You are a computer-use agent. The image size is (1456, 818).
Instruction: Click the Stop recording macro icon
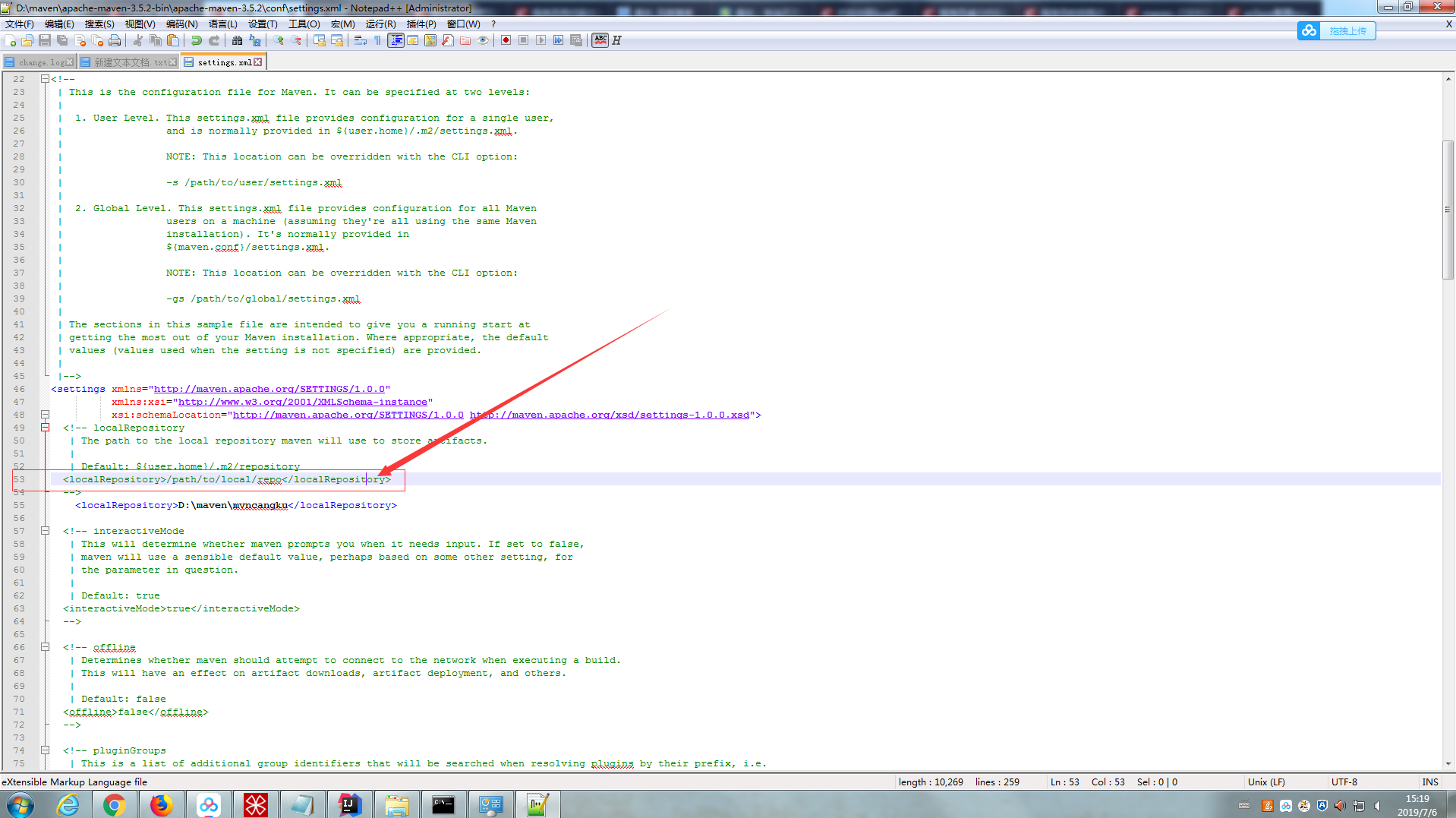(523, 40)
